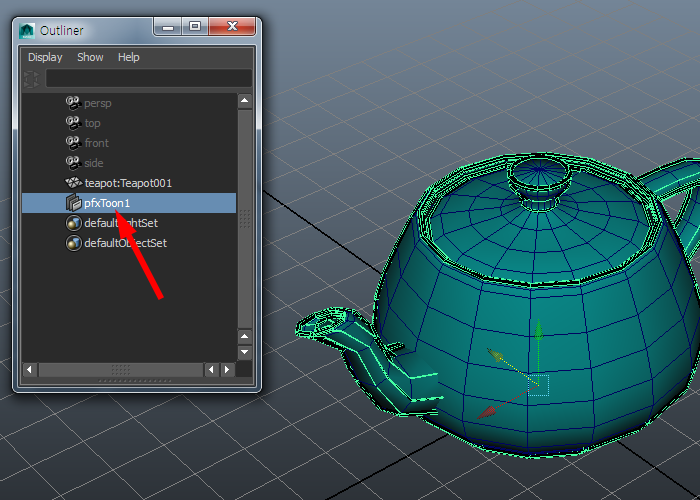Click the Maya logo in Outliner title bar

pyautogui.click(x=27, y=31)
